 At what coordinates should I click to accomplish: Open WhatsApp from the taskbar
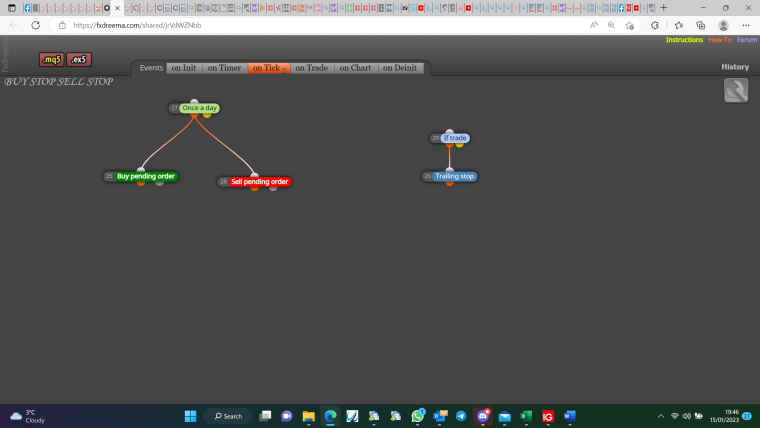[417, 416]
